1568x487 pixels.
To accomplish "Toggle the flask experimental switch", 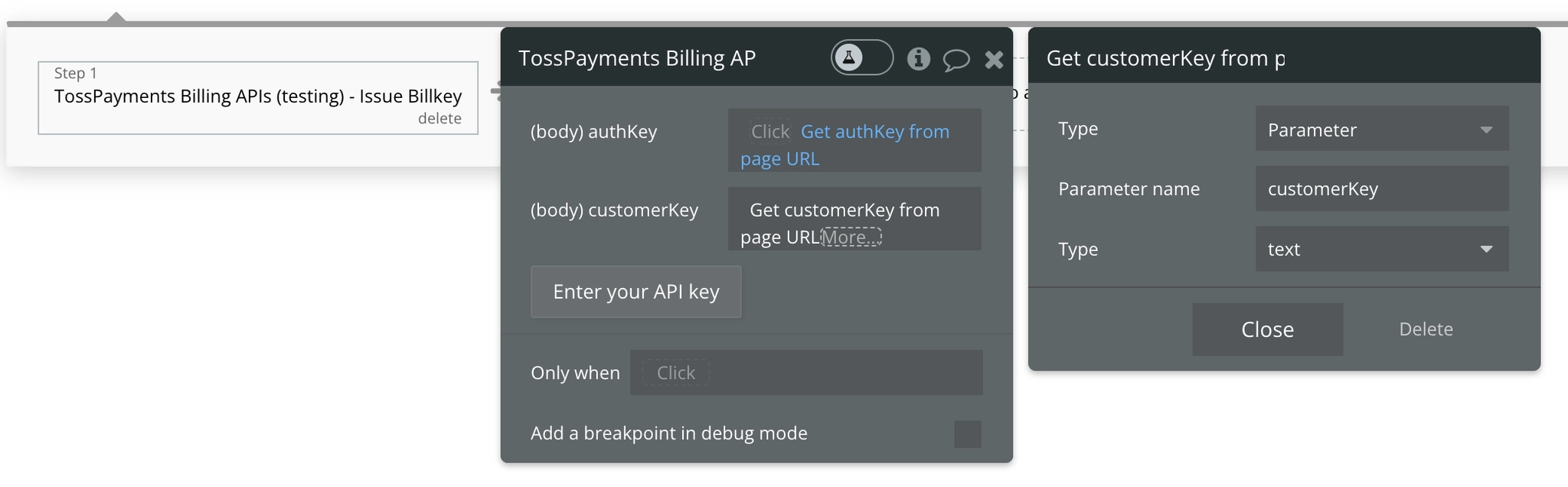I will [x=861, y=57].
